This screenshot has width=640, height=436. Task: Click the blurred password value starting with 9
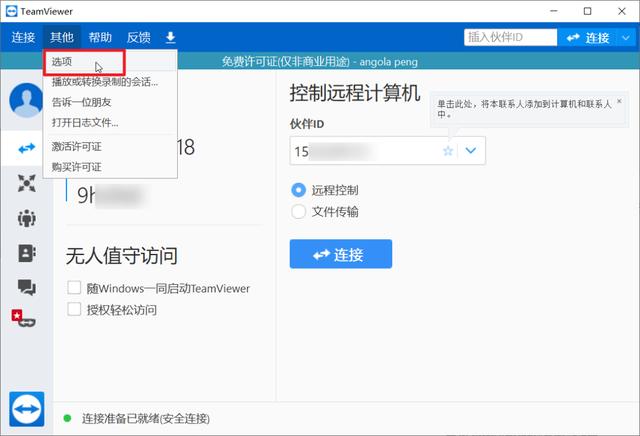pos(111,195)
